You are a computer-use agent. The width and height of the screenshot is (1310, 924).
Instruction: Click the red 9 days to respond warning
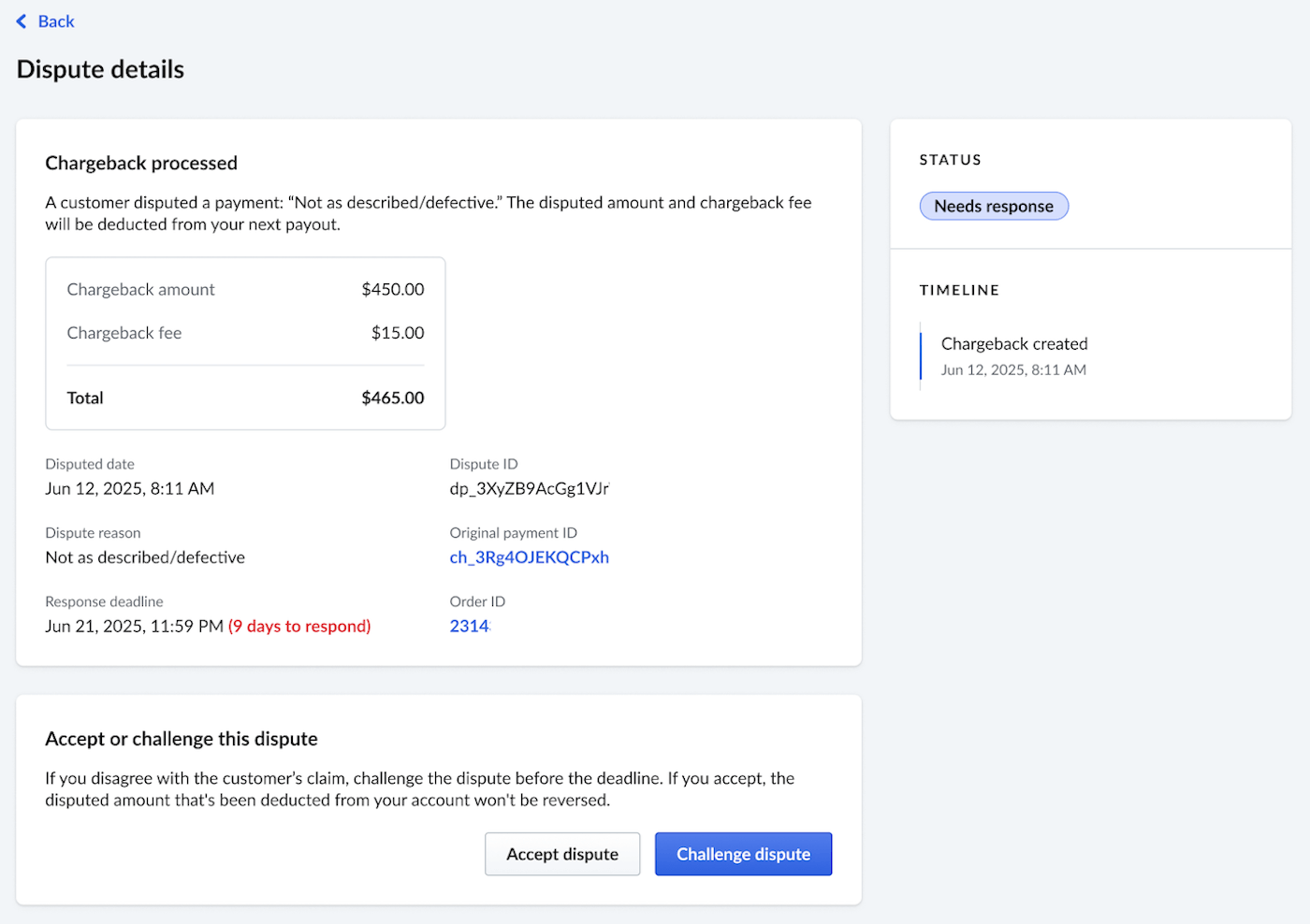pyautogui.click(x=298, y=626)
